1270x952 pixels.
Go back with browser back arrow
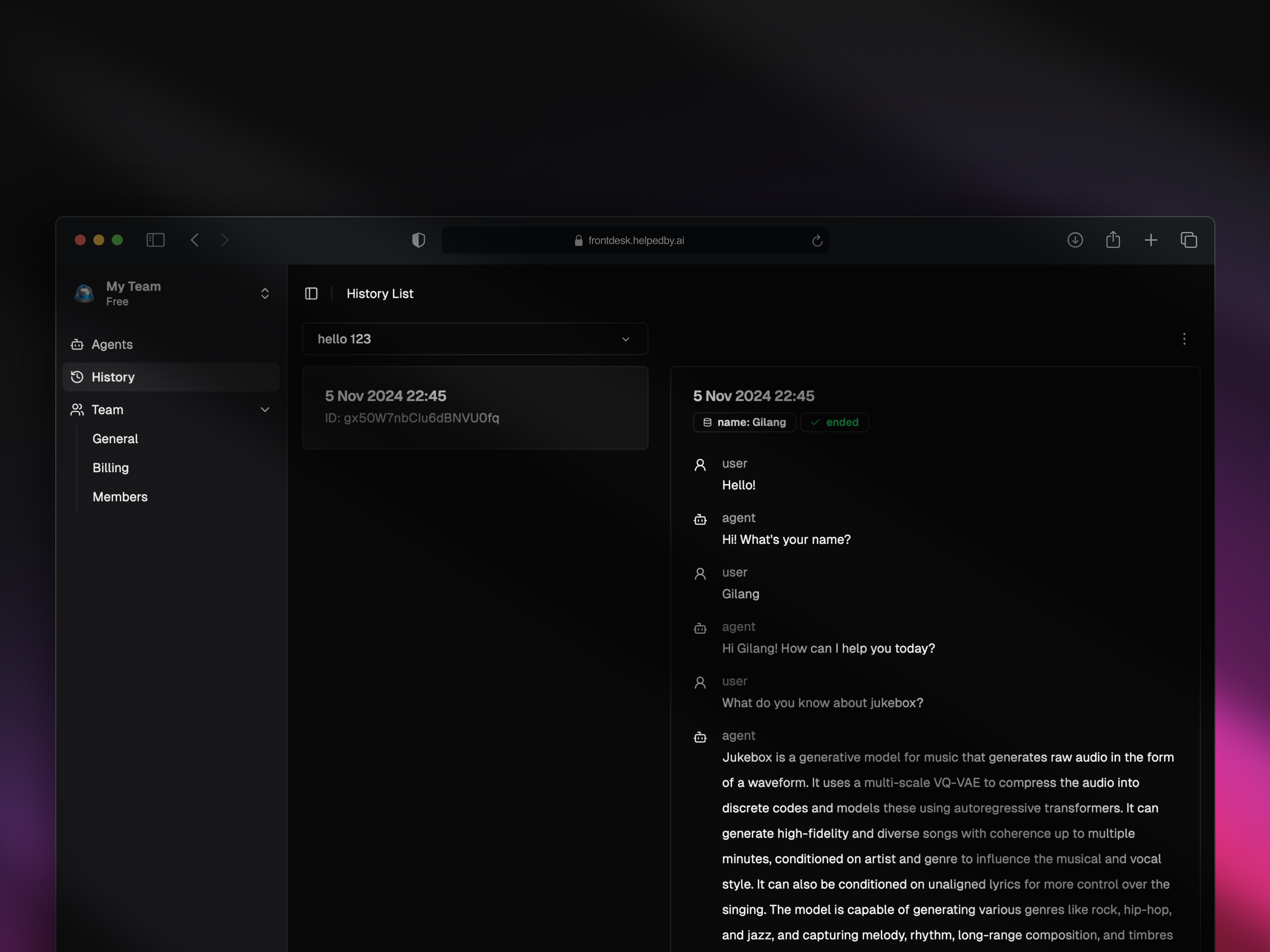pyautogui.click(x=194, y=240)
